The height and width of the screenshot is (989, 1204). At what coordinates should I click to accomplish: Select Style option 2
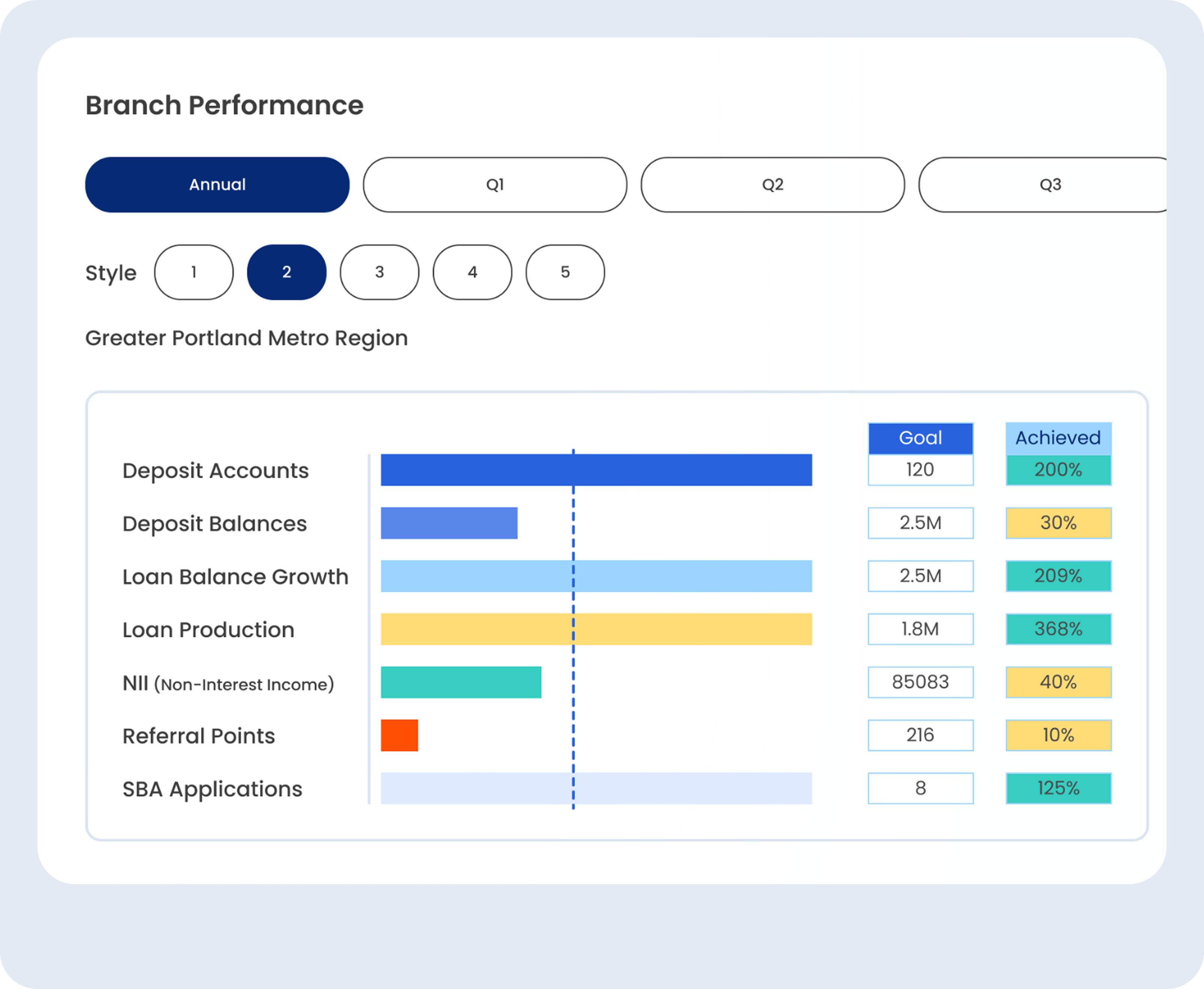click(x=286, y=272)
